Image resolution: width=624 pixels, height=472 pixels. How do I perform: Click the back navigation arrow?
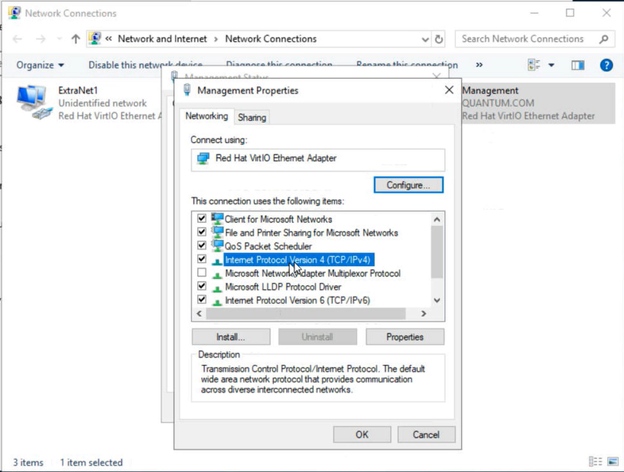(x=18, y=39)
